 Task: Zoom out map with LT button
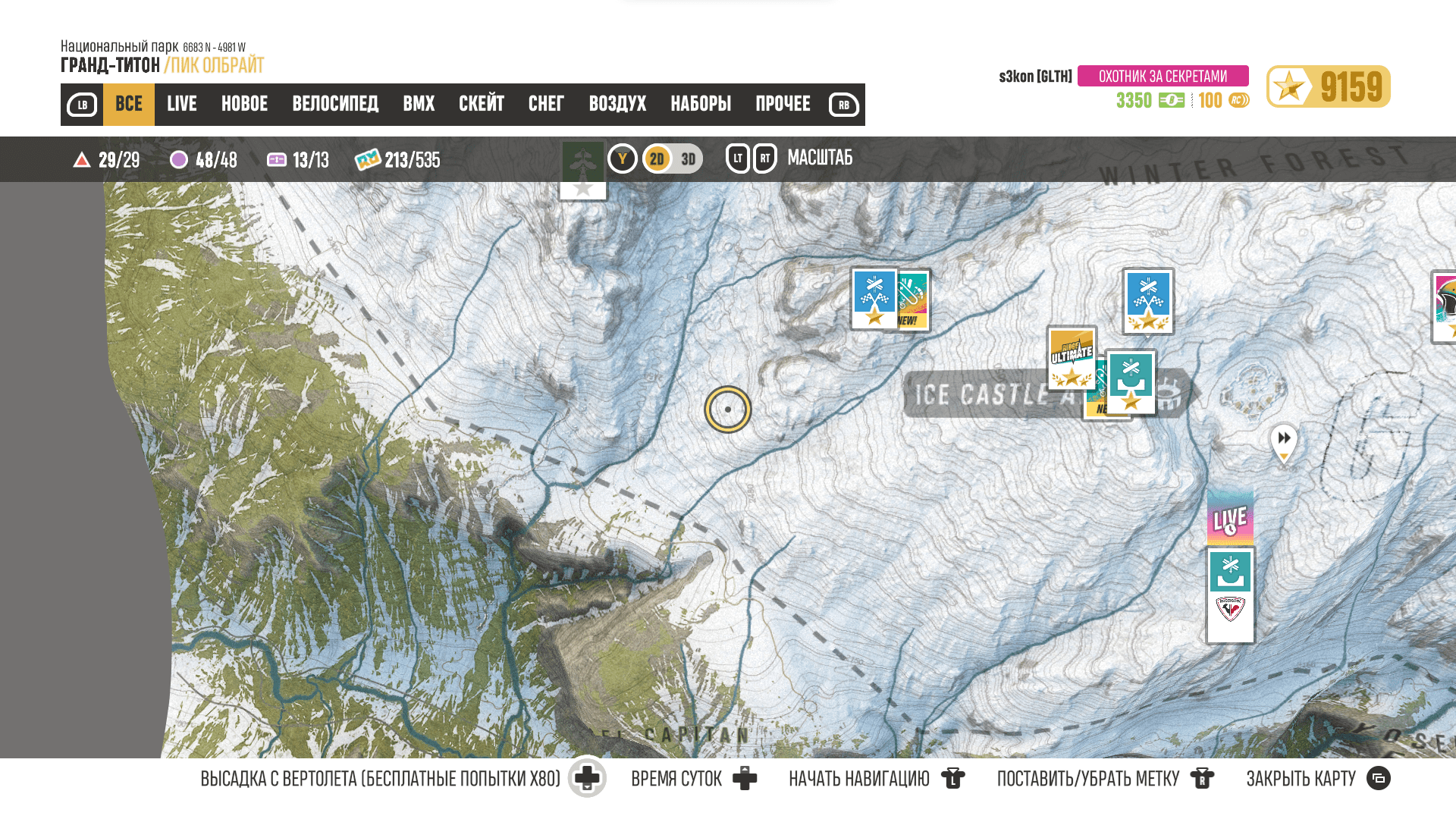[738, 158]
